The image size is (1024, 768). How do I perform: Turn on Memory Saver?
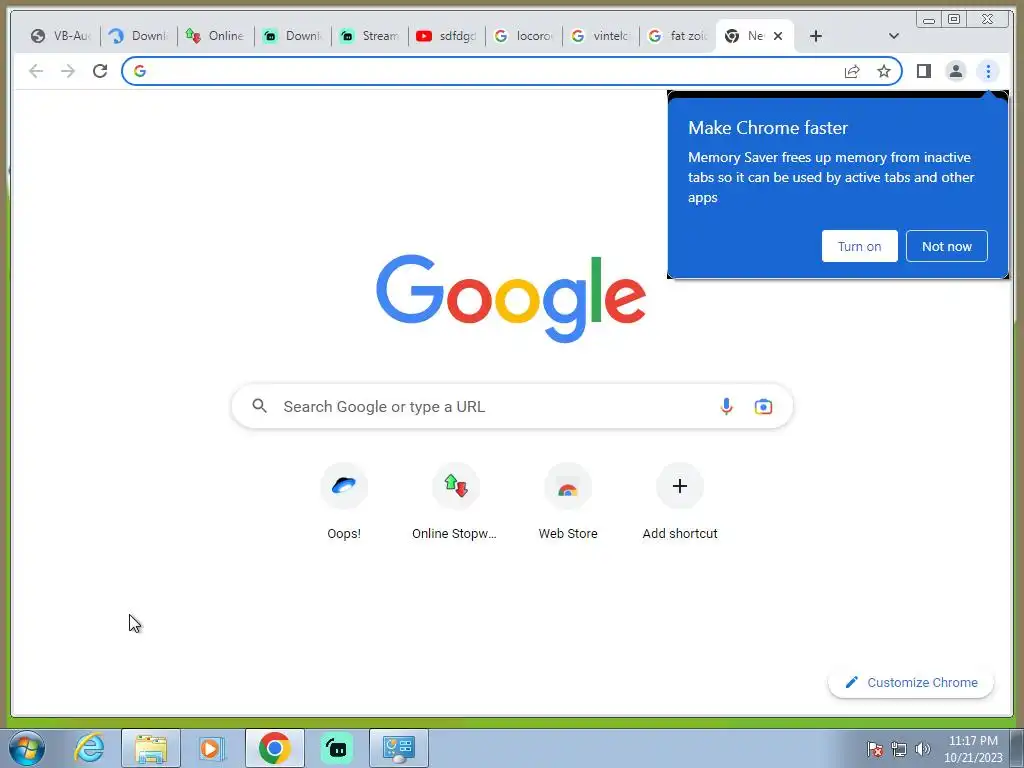(x=859, y=246)
